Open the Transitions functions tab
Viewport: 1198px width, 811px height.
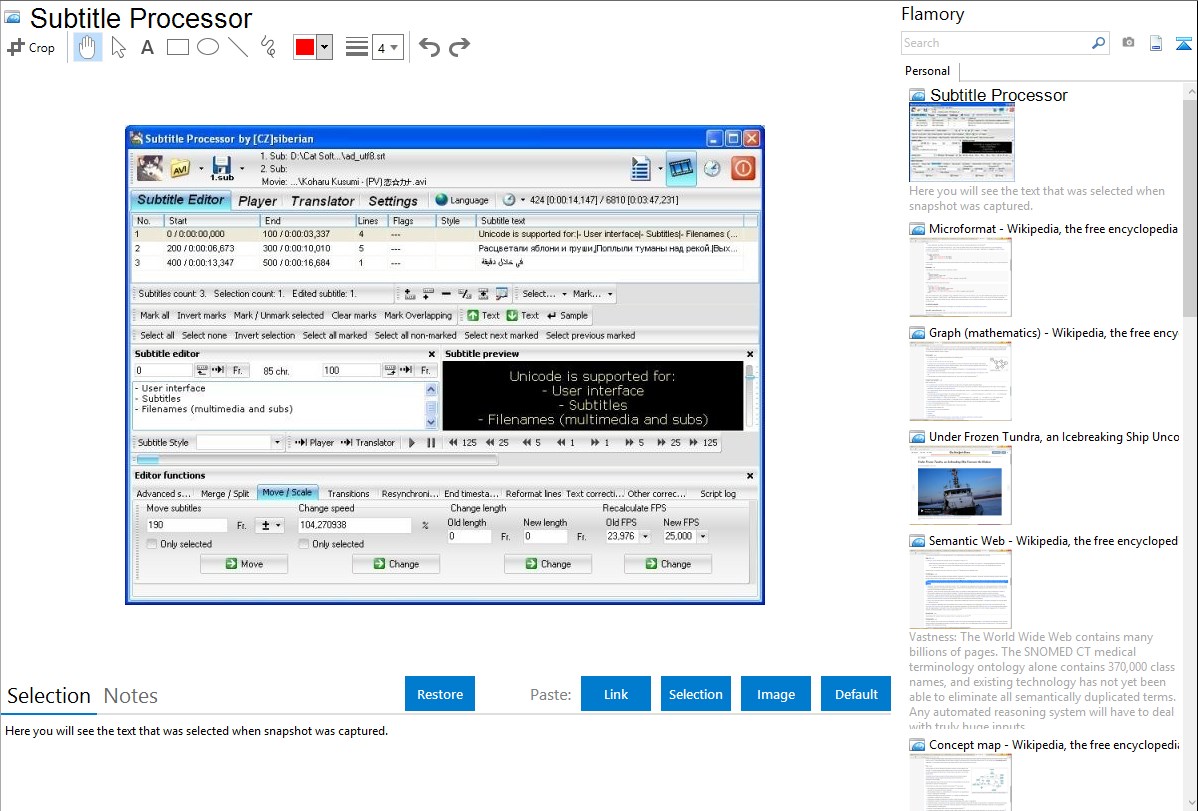(x=348, y=494)
